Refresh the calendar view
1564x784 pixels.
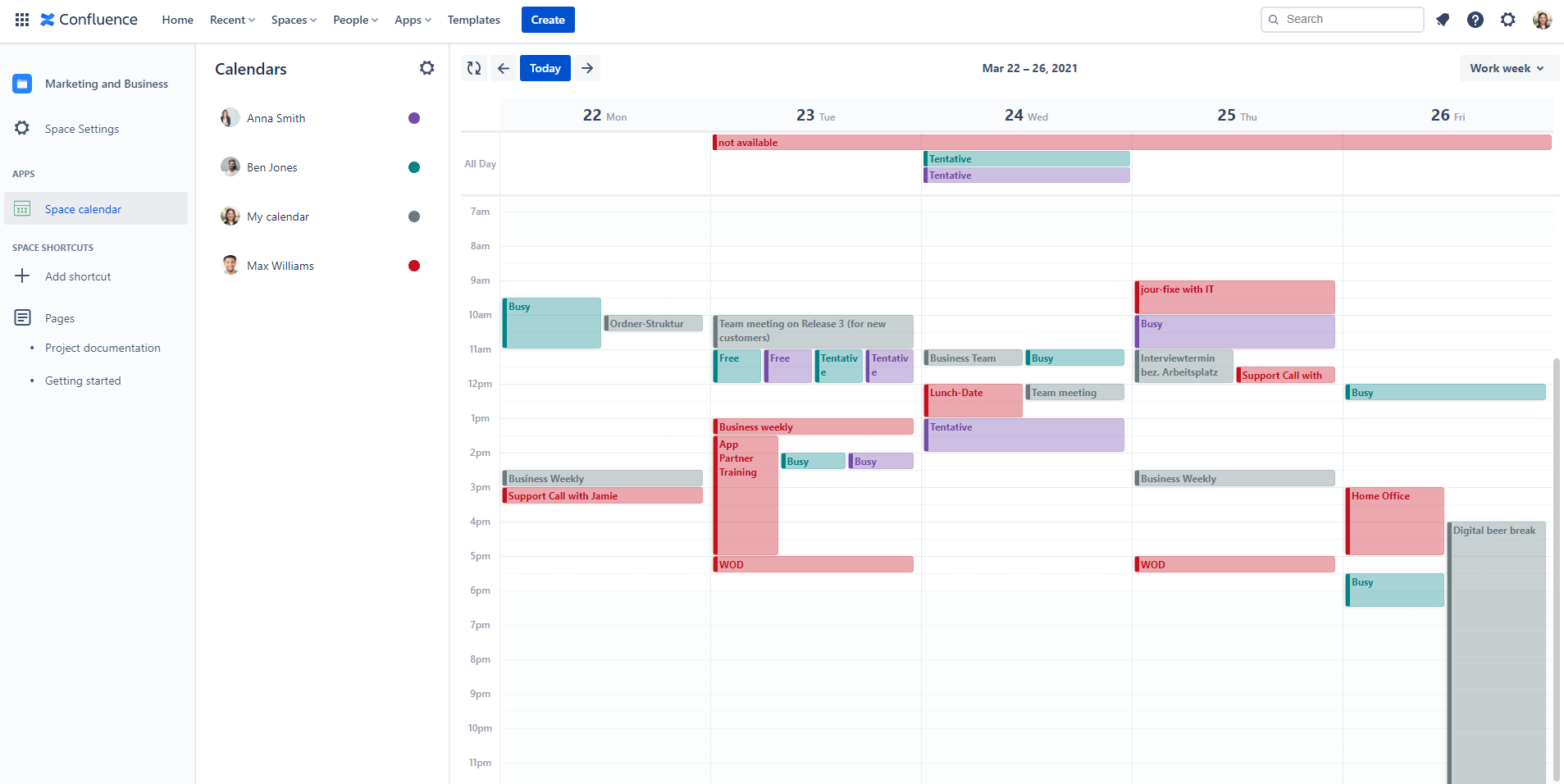474,68
